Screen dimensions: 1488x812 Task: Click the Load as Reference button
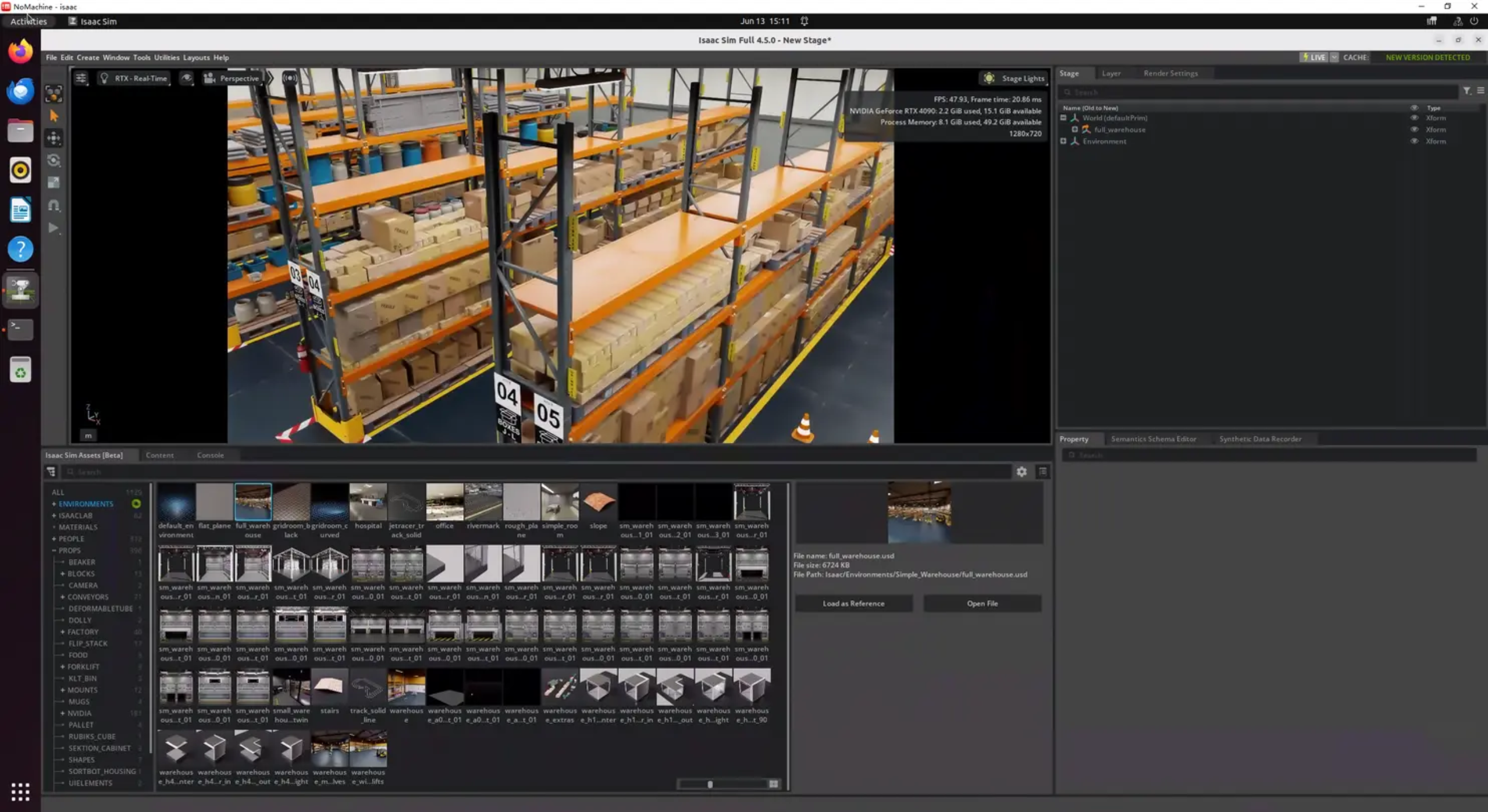[853, 603]
